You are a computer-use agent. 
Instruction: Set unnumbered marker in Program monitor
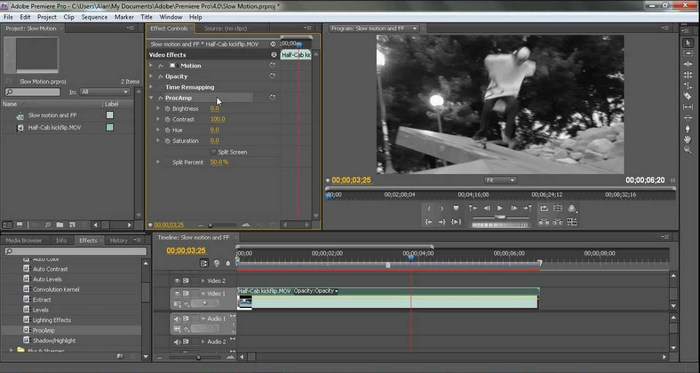coord(456,208)
